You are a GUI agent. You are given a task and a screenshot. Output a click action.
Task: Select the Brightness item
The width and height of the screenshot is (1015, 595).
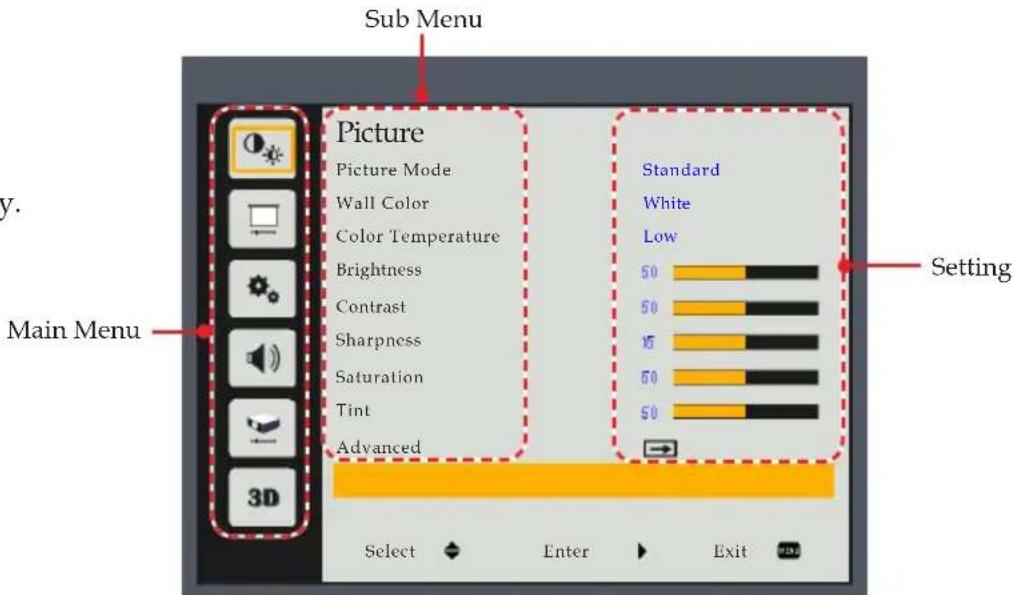[379, 271]
